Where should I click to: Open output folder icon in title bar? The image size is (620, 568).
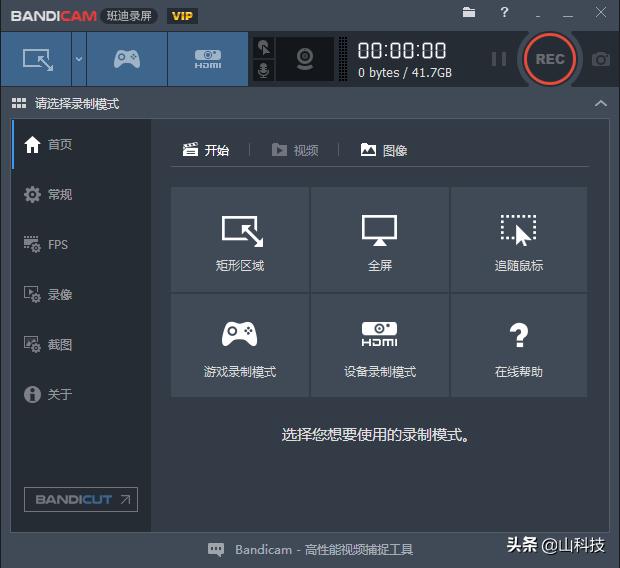[x=469, y=12]
